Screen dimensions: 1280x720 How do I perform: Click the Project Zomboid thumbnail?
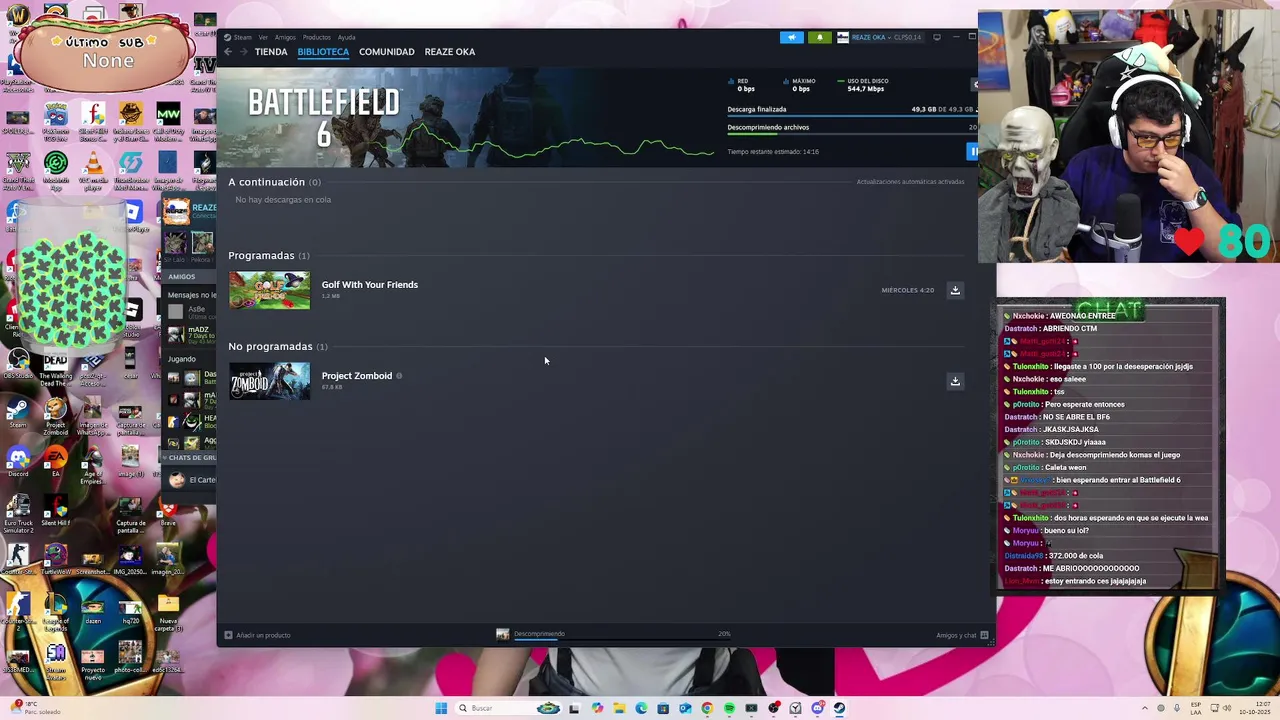coord(269,381)
